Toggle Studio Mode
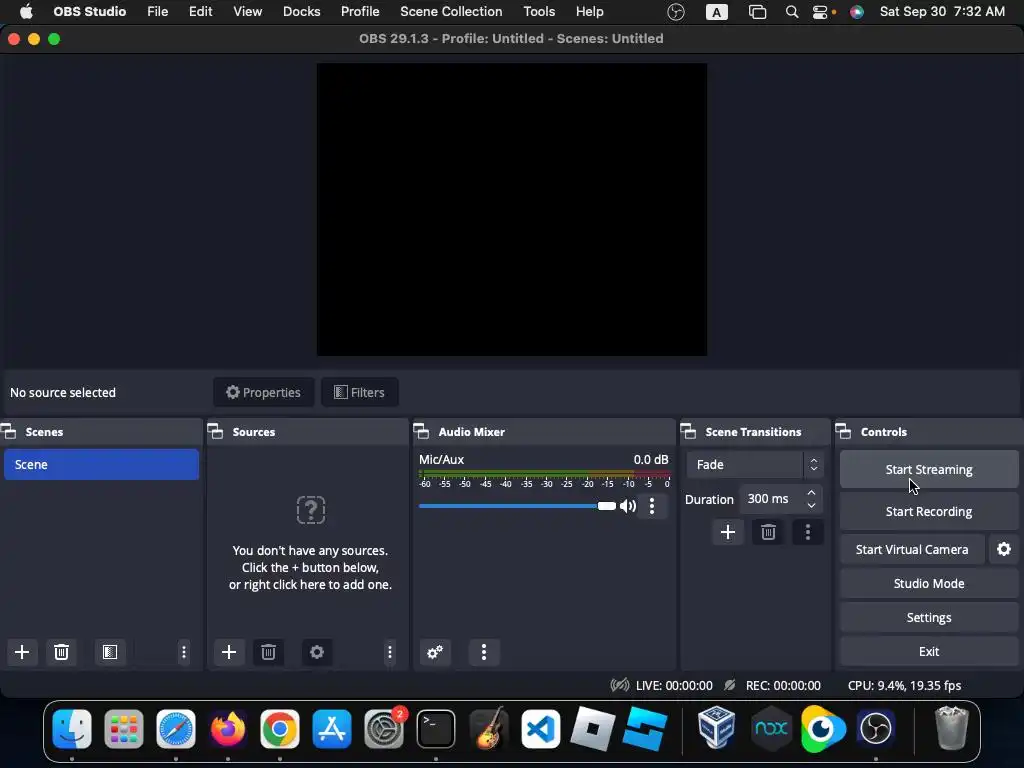Viewport: 1024px width, 768px height. point(929,583)
